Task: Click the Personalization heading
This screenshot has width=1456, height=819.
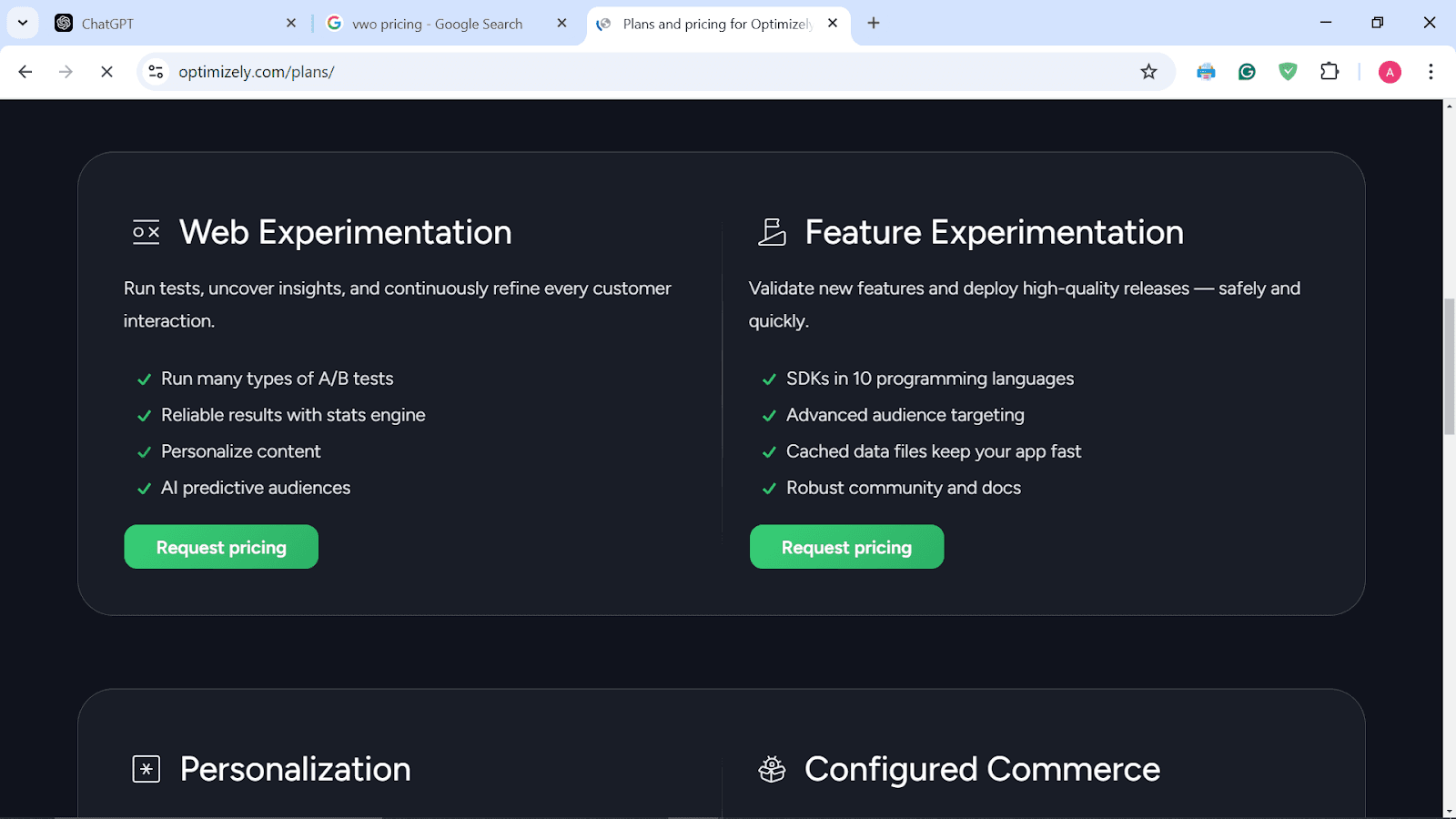Action: pyautogui.click(x=296, y=769)
